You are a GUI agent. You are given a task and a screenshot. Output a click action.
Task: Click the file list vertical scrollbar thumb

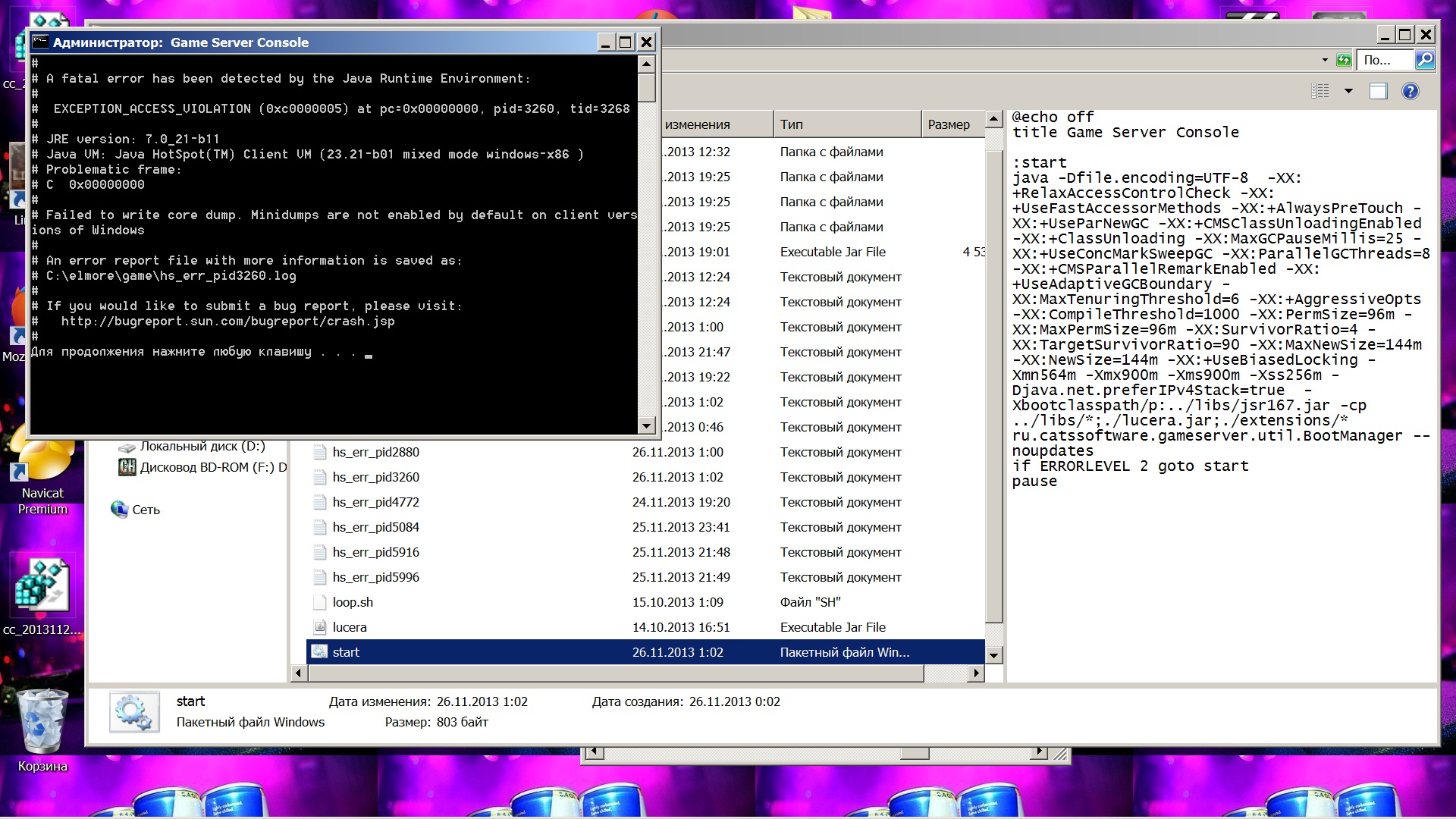[994, 386]
